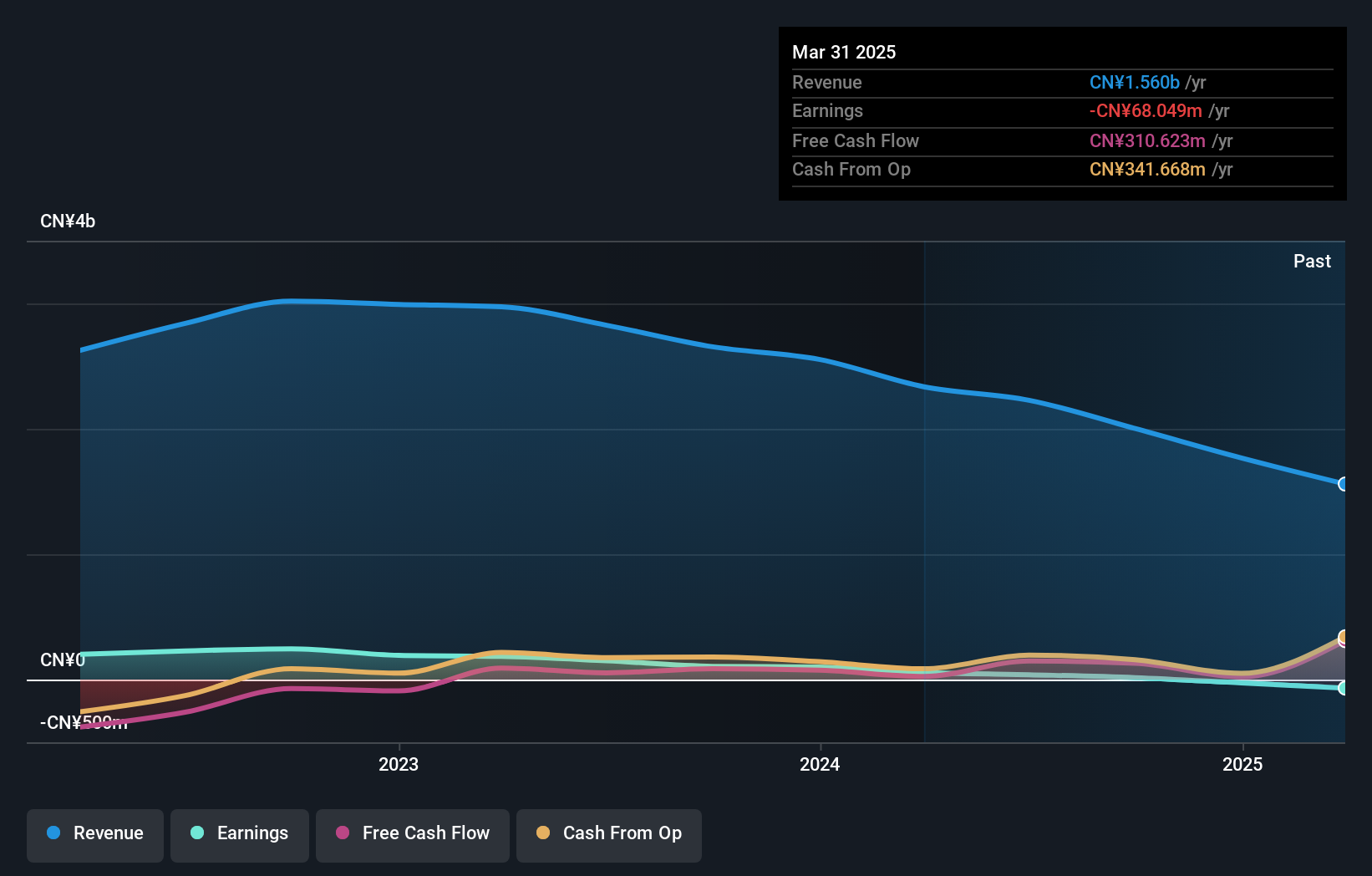The image size is (1372, 876).
Task: Click the Past label on chart
Action: click(x=1312, y=261)
